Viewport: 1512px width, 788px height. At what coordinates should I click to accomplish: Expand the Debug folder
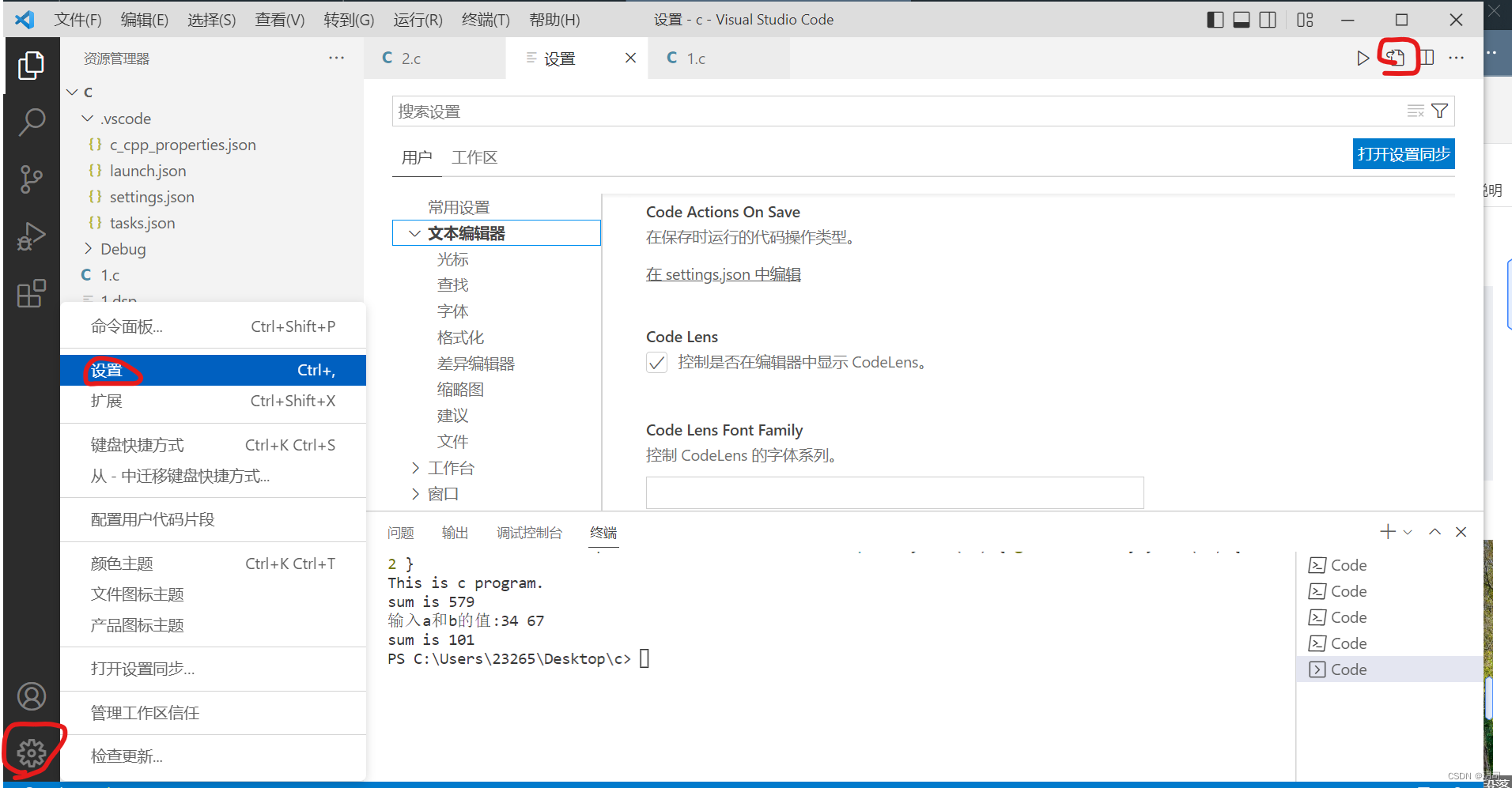88,249
